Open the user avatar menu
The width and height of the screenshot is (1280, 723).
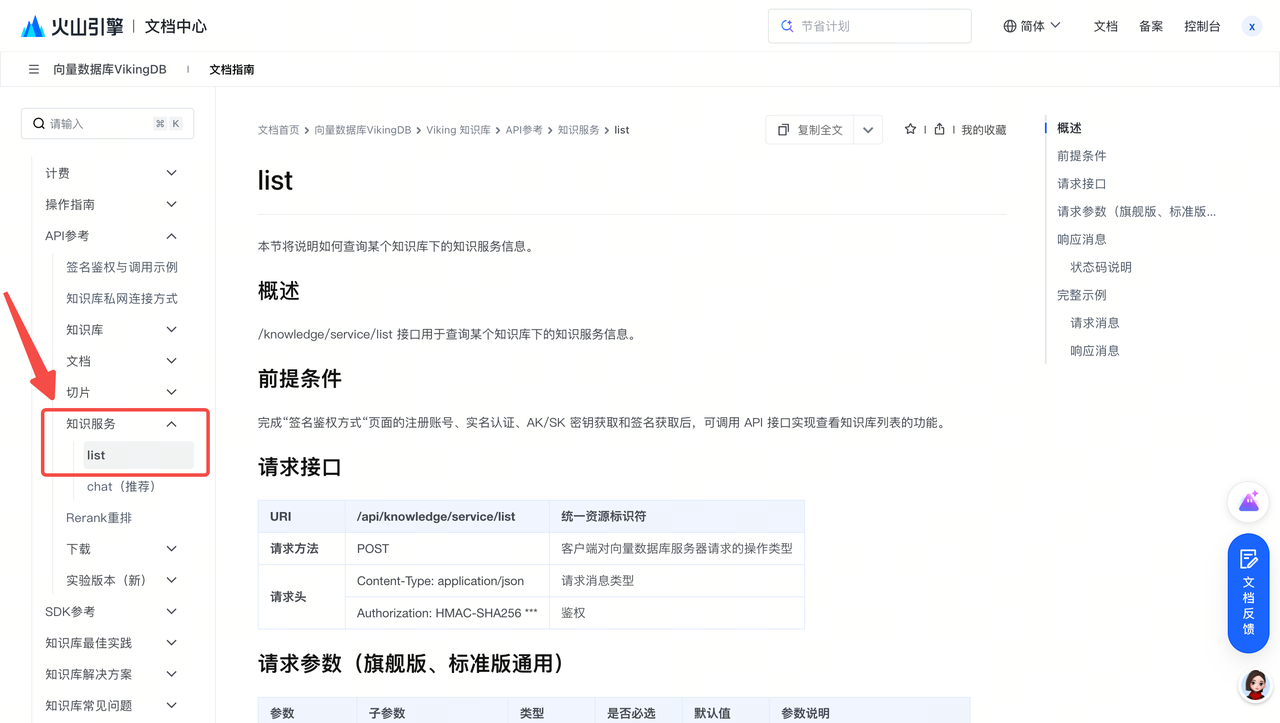point(1252,27)
